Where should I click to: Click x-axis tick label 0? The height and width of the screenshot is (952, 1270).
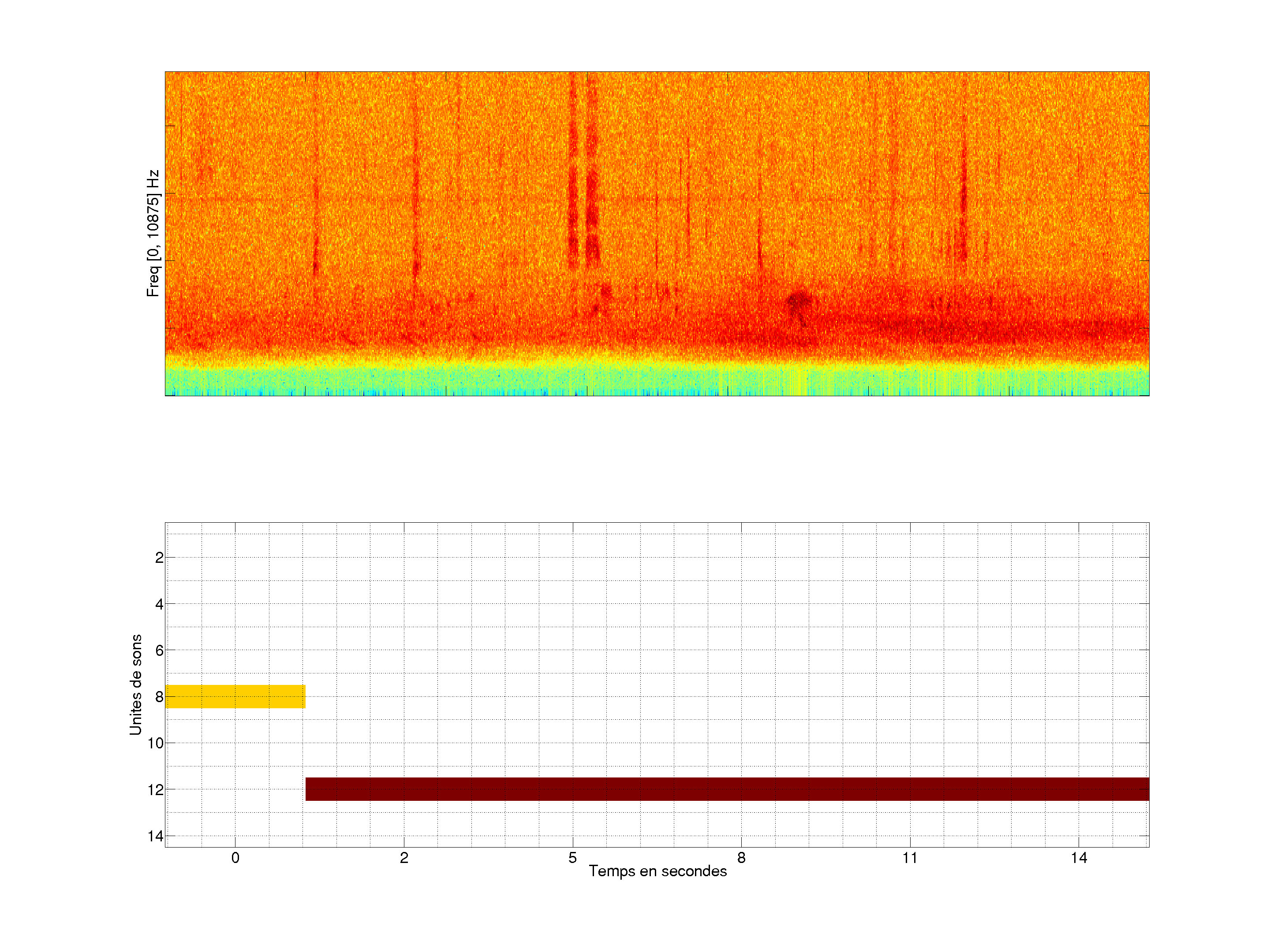click(235, 858)
